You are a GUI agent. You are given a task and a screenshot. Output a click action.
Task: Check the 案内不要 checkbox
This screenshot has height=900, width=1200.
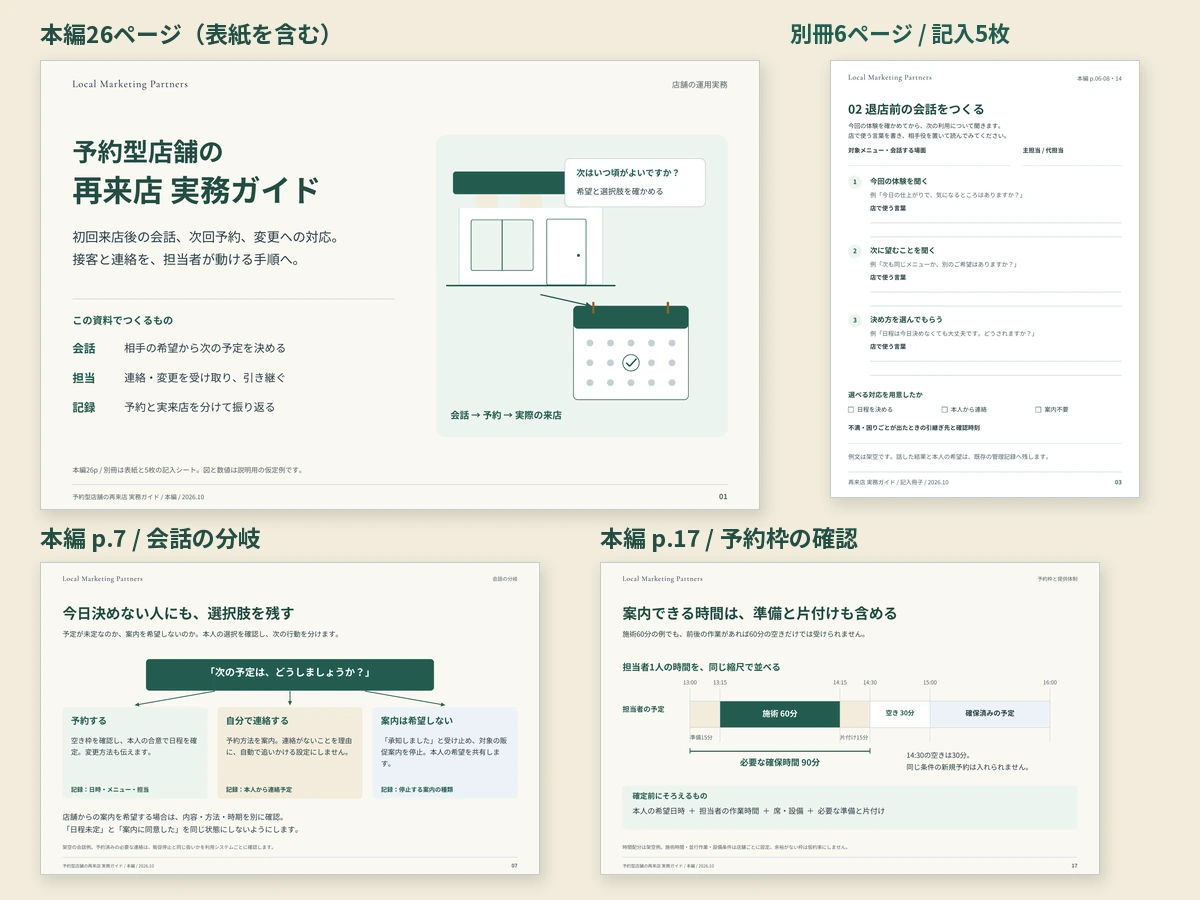click(1037, 409)
